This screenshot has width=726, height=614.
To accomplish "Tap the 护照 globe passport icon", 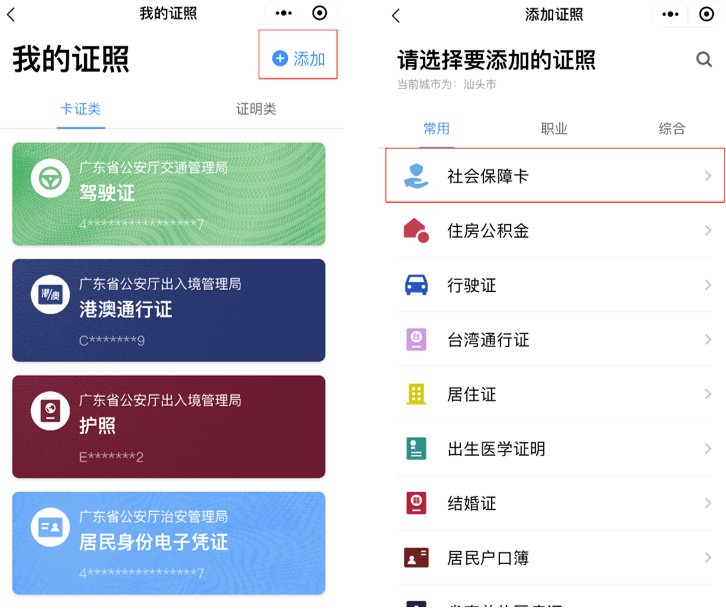I will click(50, 411).
